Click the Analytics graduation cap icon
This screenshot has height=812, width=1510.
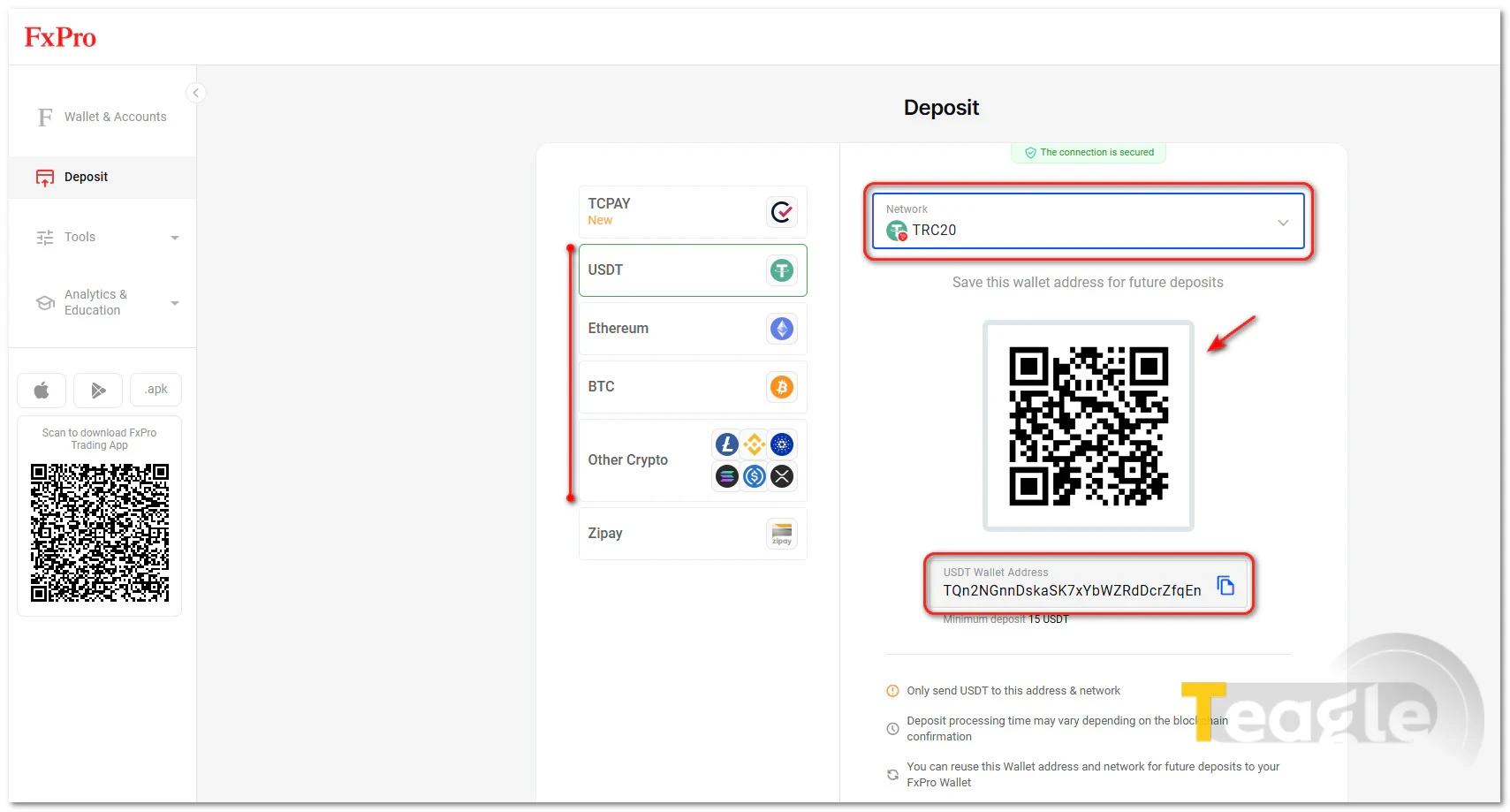tap(45, 303)
